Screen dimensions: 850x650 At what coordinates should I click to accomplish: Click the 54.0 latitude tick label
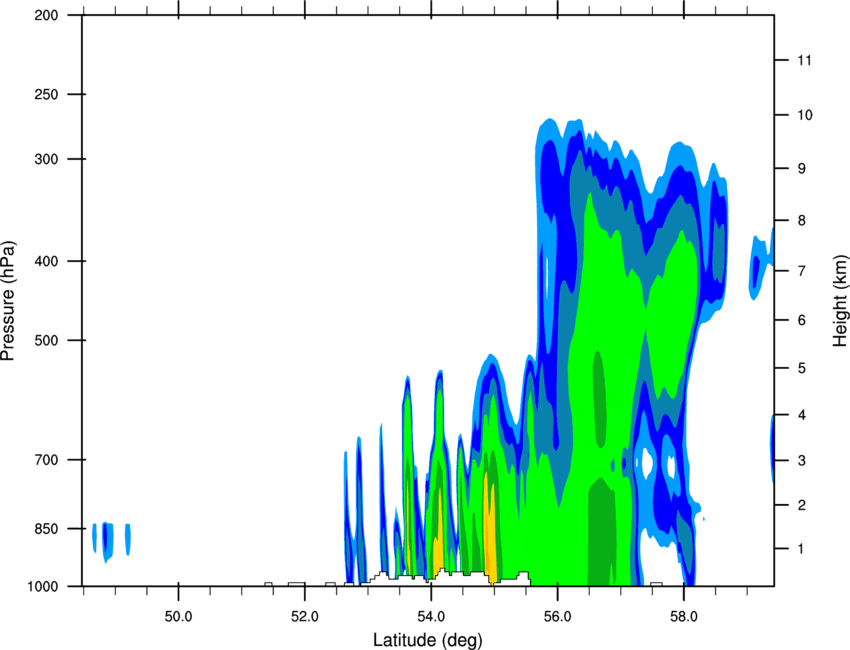pos(432,617)
